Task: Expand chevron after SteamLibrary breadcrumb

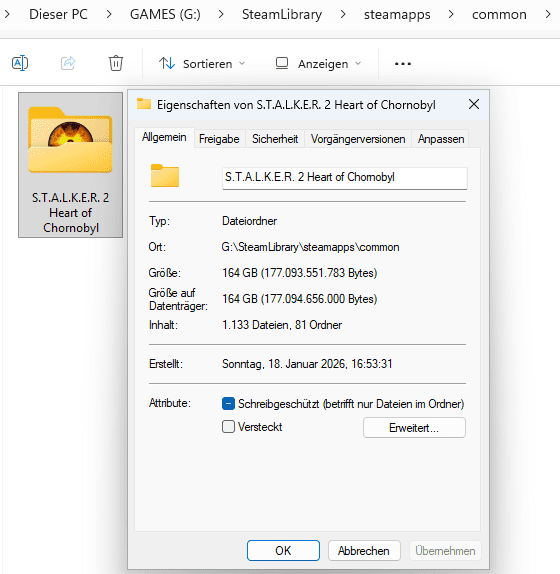Action: [343, 14]
